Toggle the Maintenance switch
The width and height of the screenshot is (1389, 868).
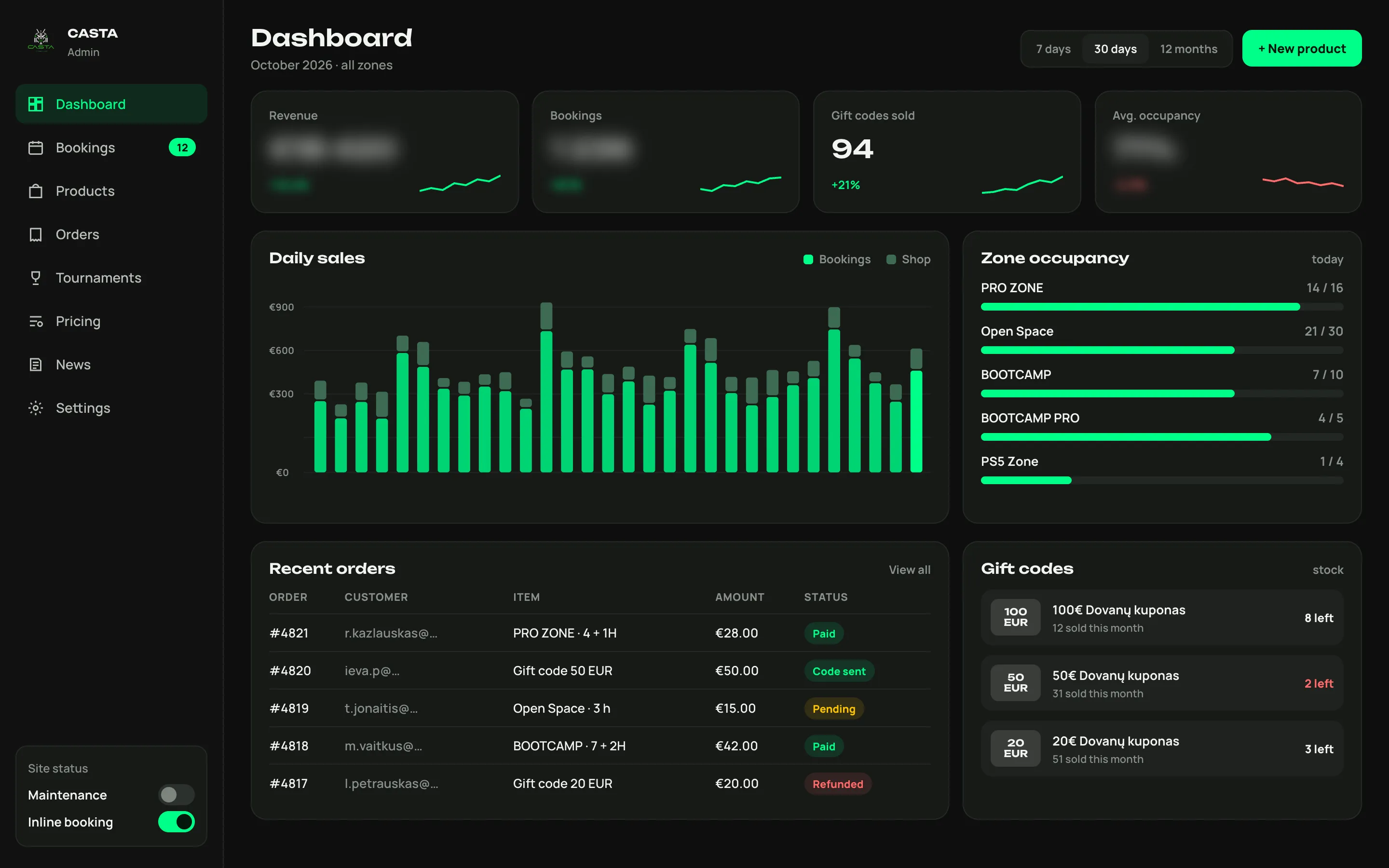(x=176, y=795)
